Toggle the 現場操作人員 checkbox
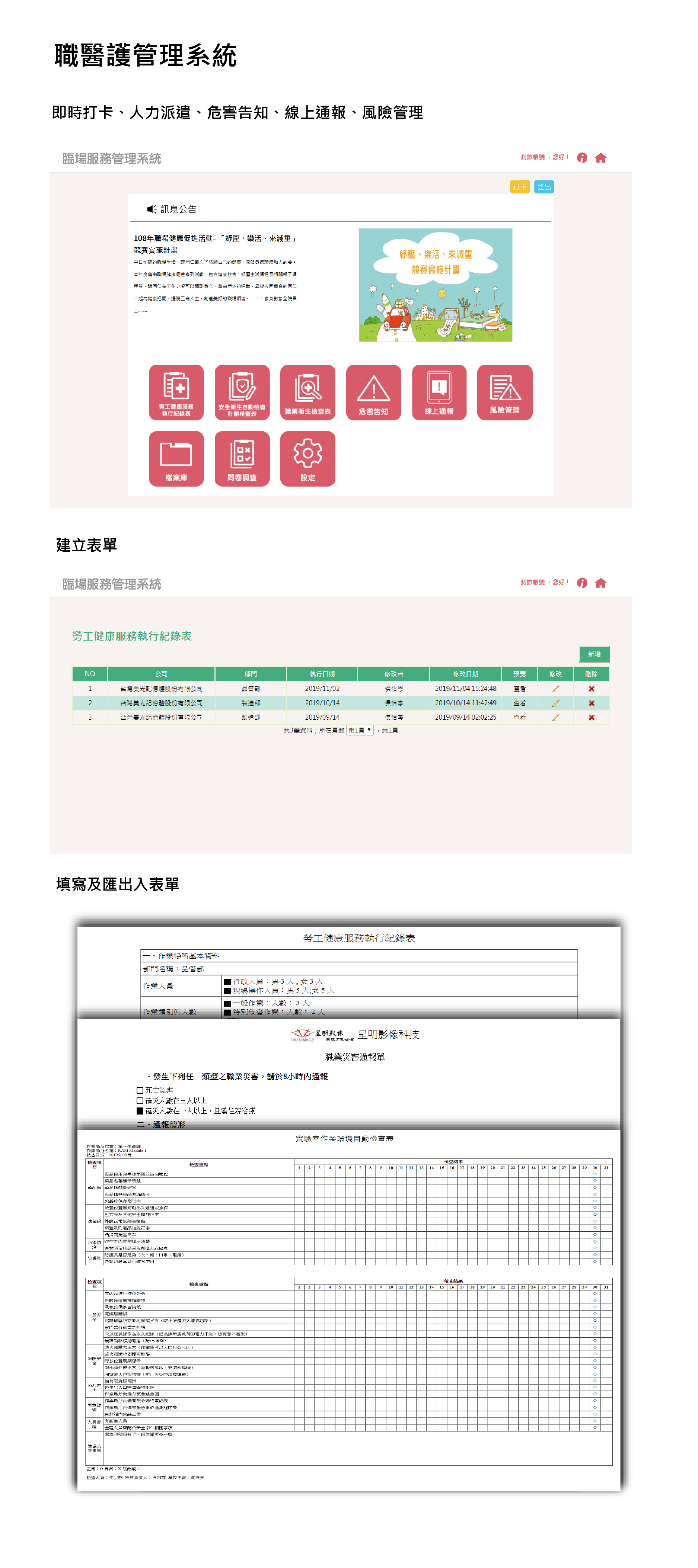This screenshot has height=1568, width=698. [x=227, y=991]
